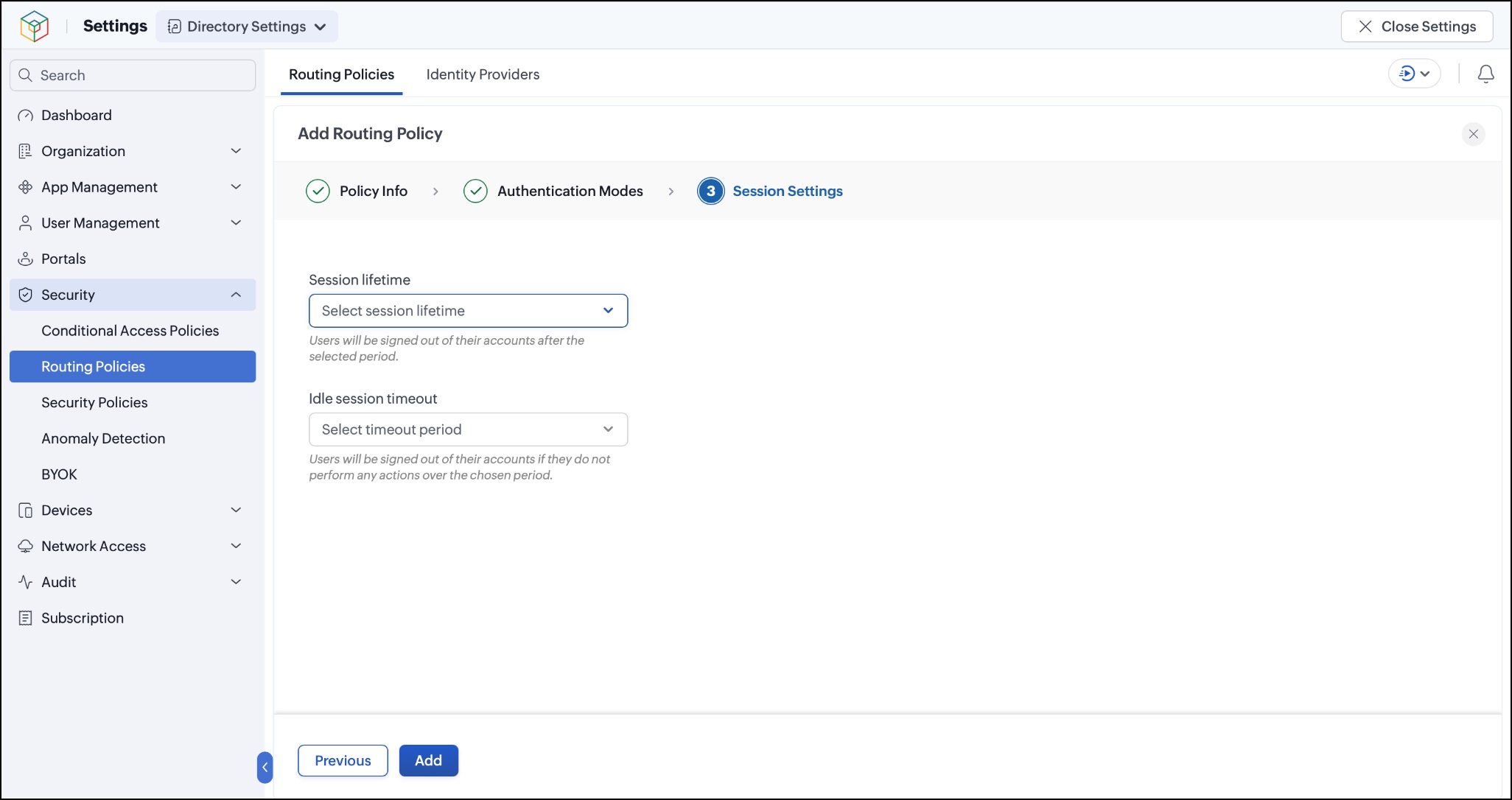Click the Authentication Modes completed checkmark
The width and height of the screenshot is (1512, 800).
(x=475, y=191)
